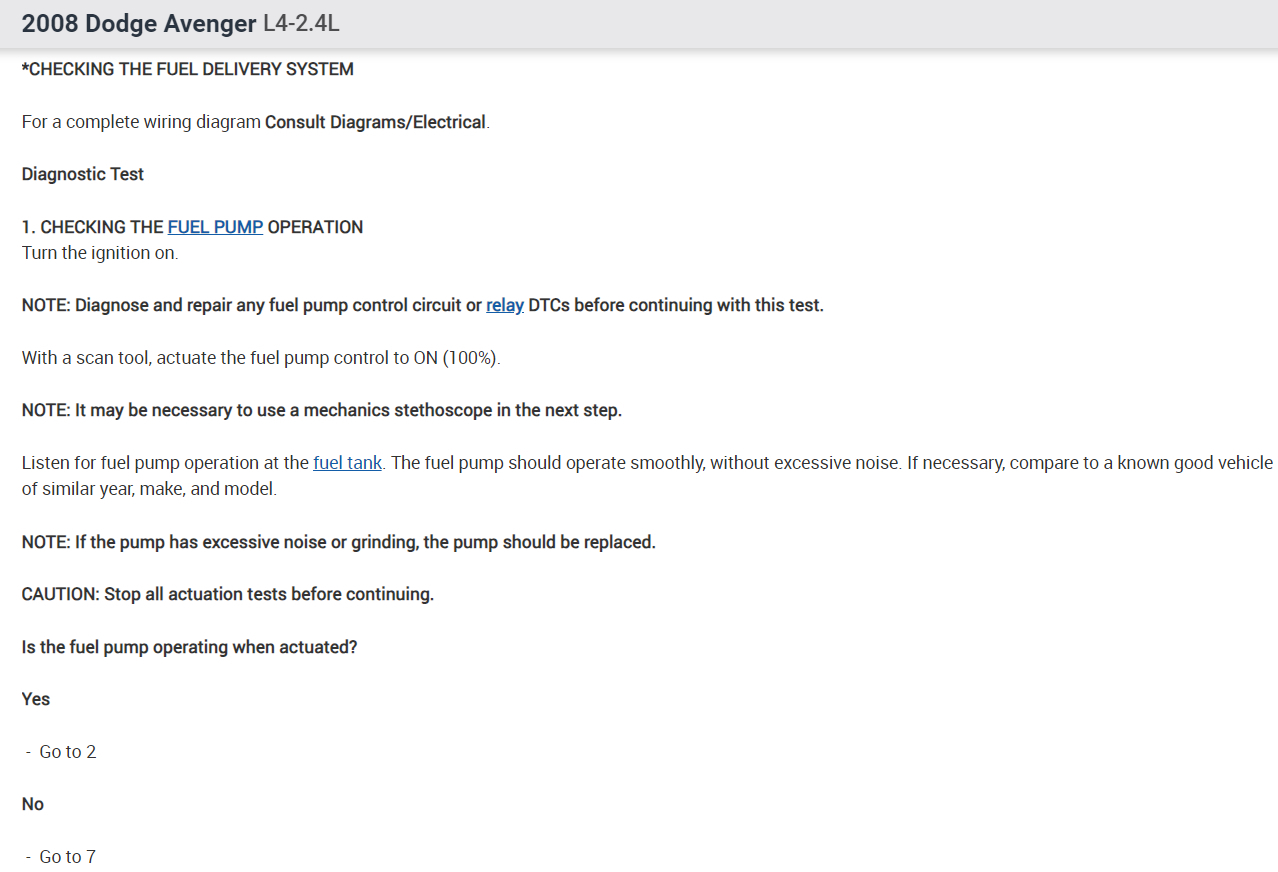Image resolution: width=1278 pixels, height=872 pixels.
Task: Click the excessive noise or grinding note
Action: [x=338, y=542]
